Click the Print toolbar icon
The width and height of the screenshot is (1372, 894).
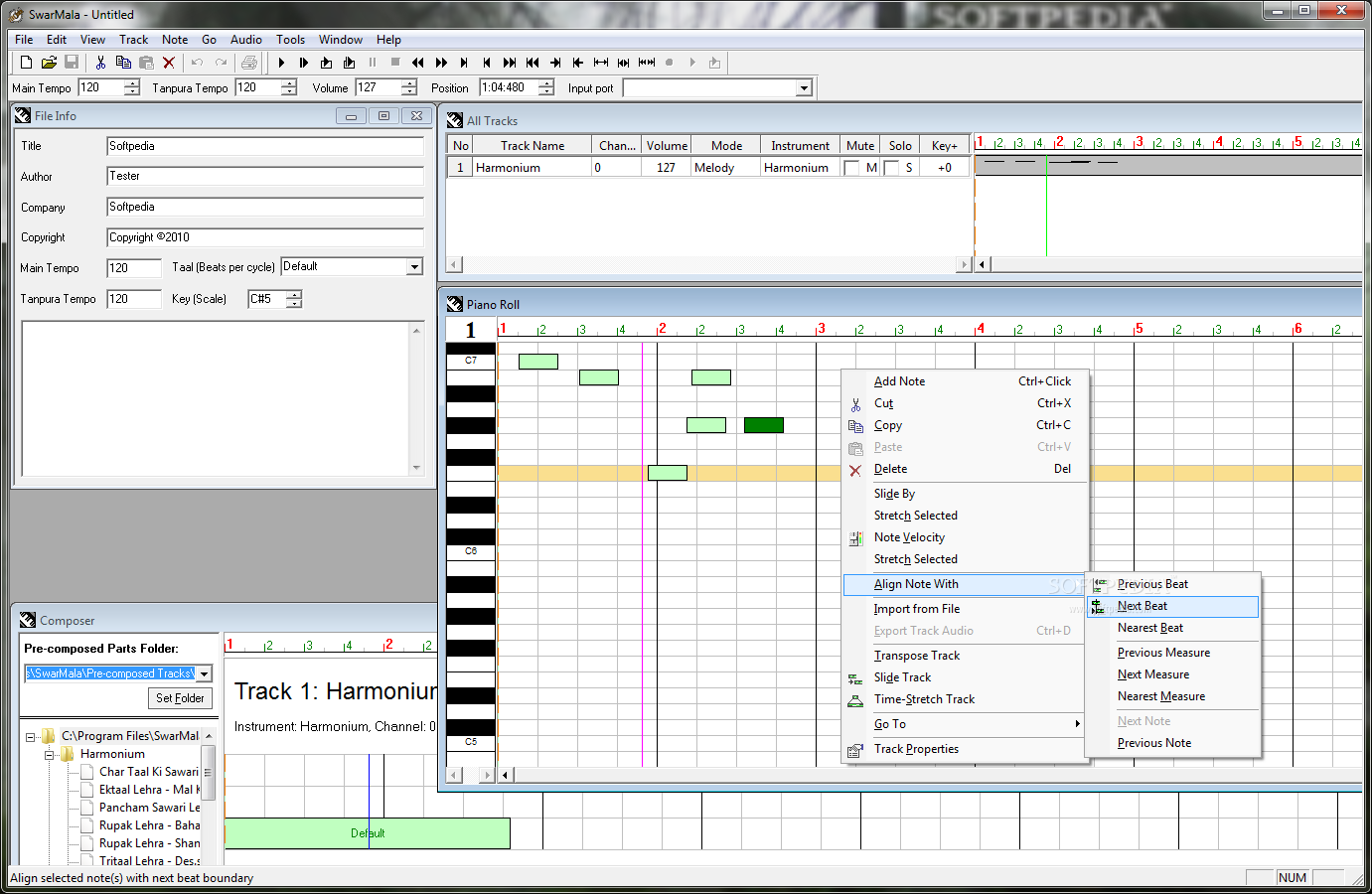point(249,63)
